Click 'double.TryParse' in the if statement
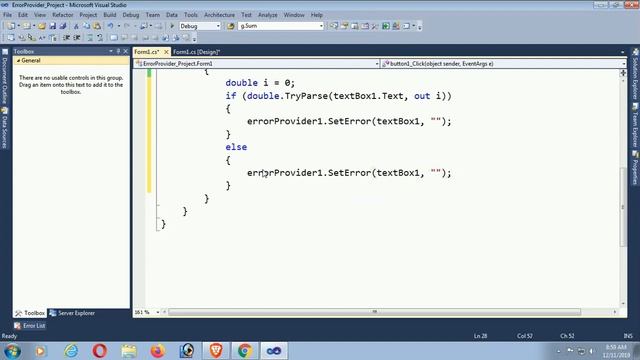640x360 pixels. 288,96
